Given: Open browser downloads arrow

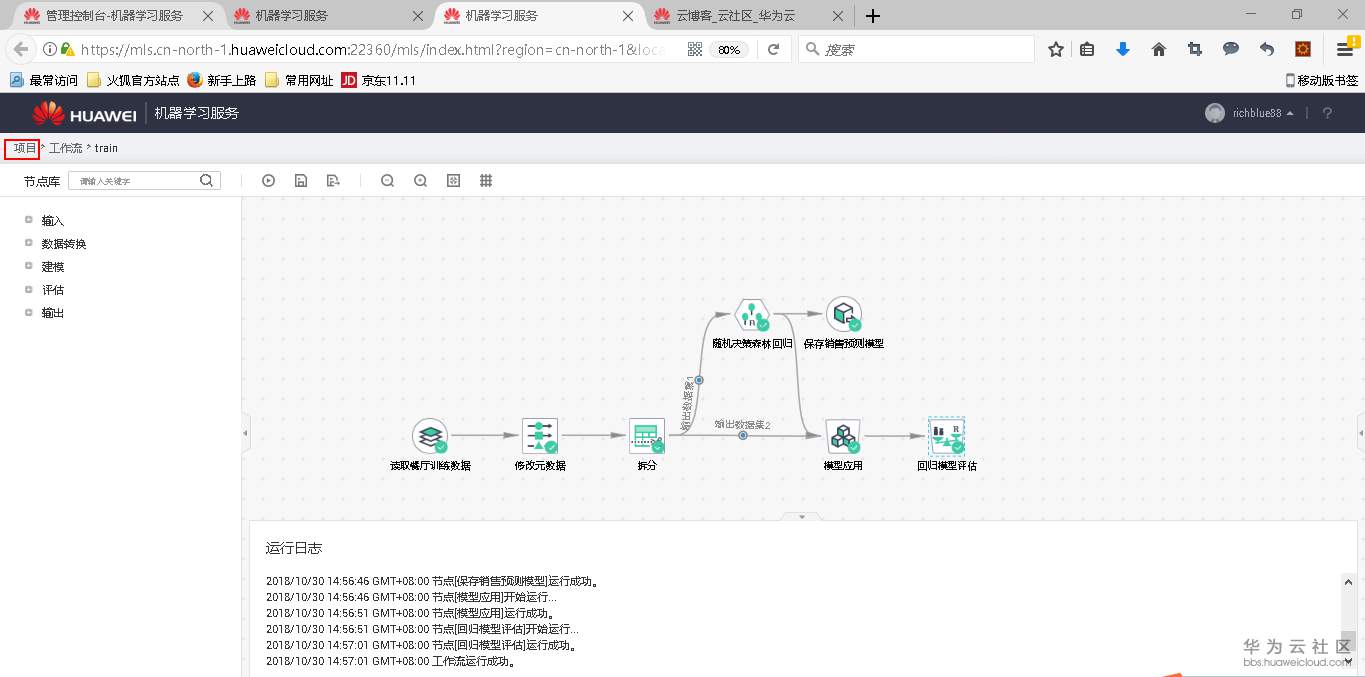Looking at the screenshot, I should coord(1123,50).
